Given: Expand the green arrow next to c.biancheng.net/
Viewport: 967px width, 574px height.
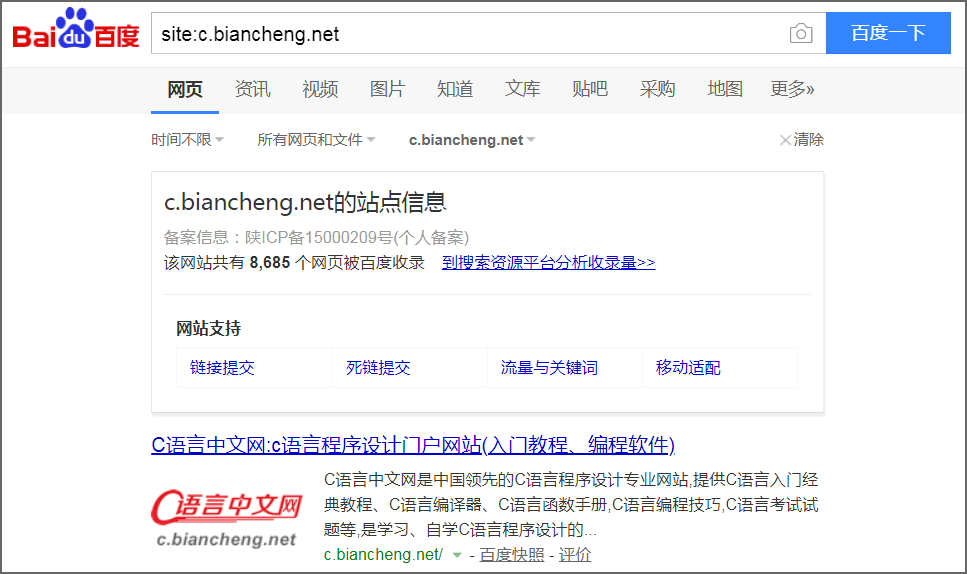Looking at the screenshot, I should pyautogui.click(x=456, y=555).
